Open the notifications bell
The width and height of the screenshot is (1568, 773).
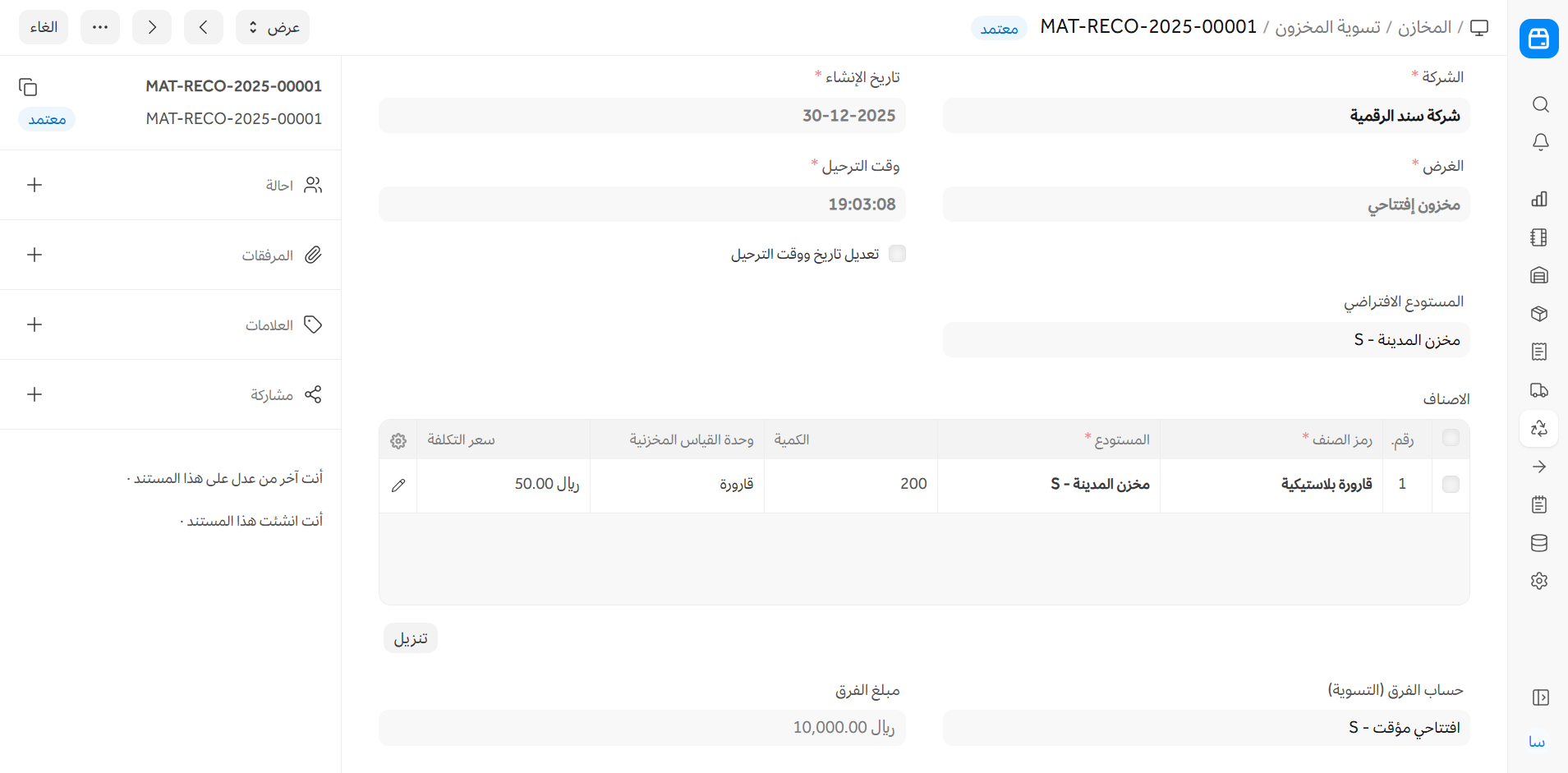tap(1540, 142)
